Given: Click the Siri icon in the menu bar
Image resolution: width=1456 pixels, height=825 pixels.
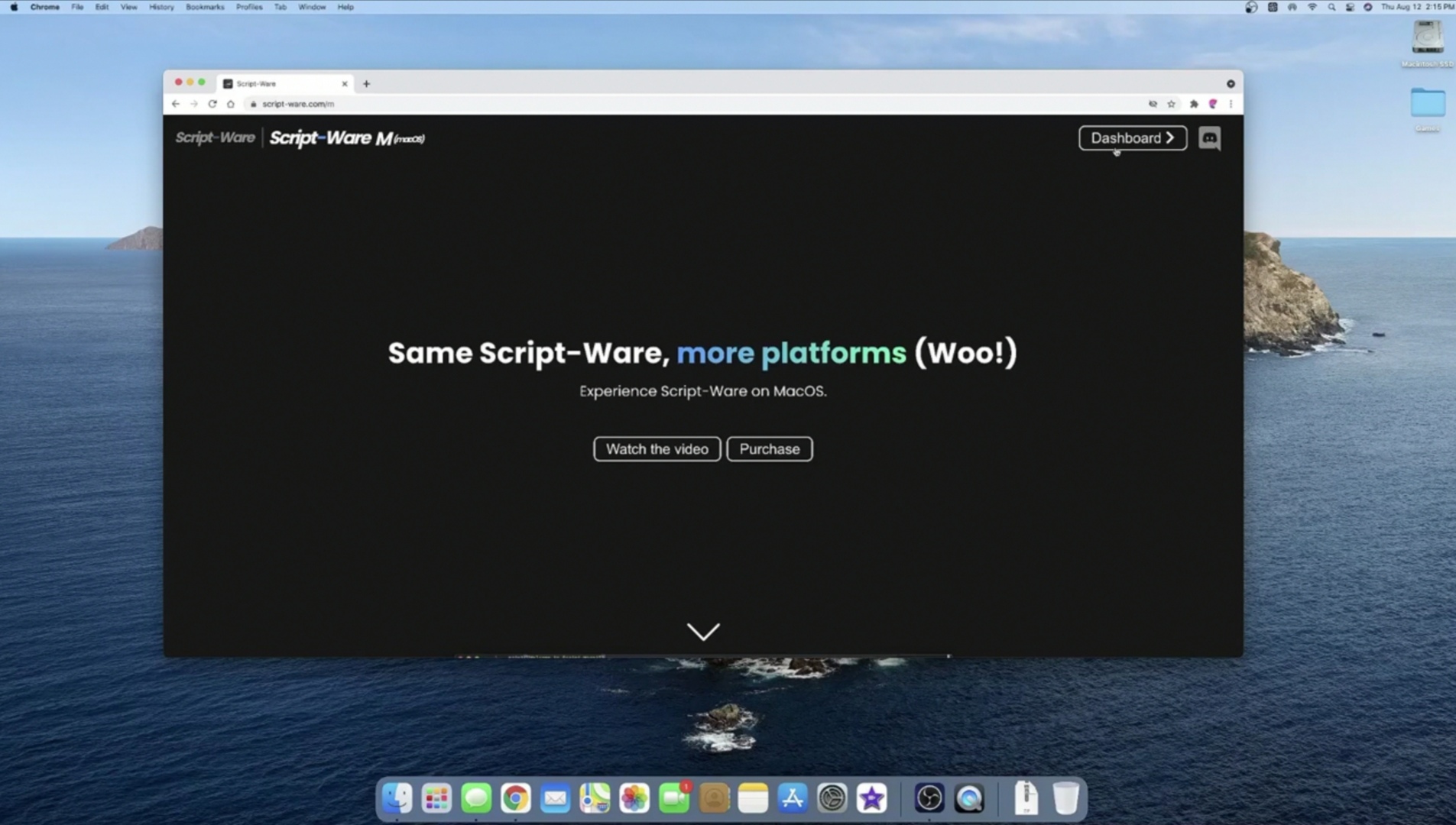Looking at the screenshot, I should coord(1367,7).
